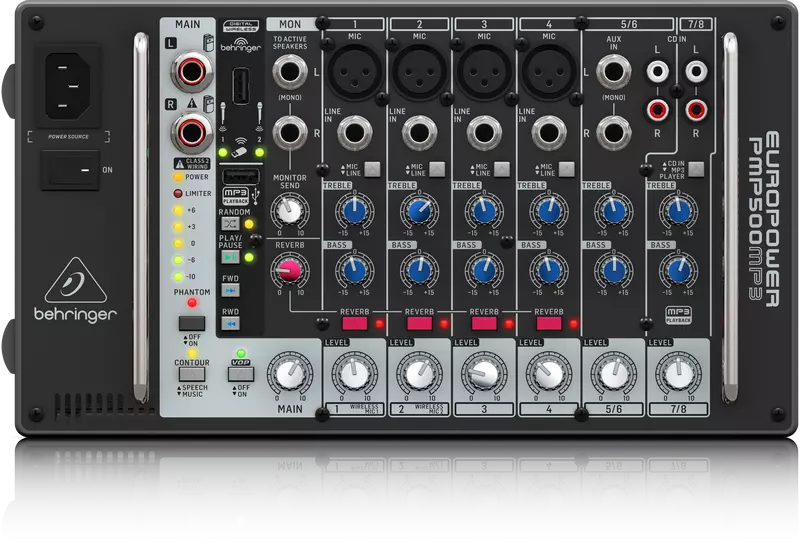Toggle channel 2 MIC/LINE selector button
Viewport: 800px width, 546px height.
coord(437,169)
